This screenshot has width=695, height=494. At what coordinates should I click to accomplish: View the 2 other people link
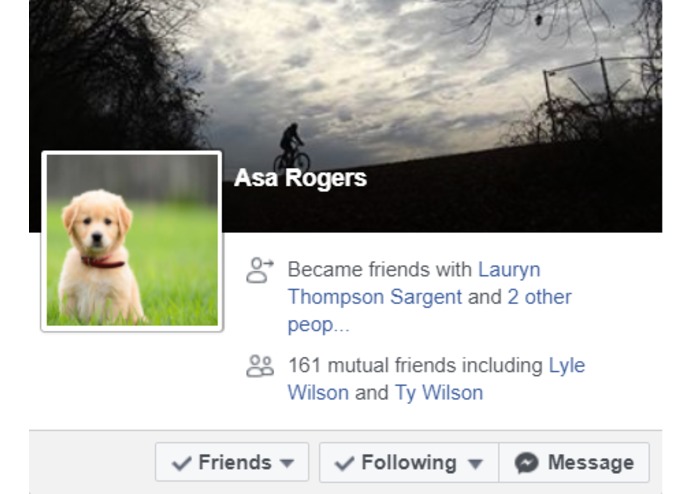pyautogui.click(x=429, y=311)
